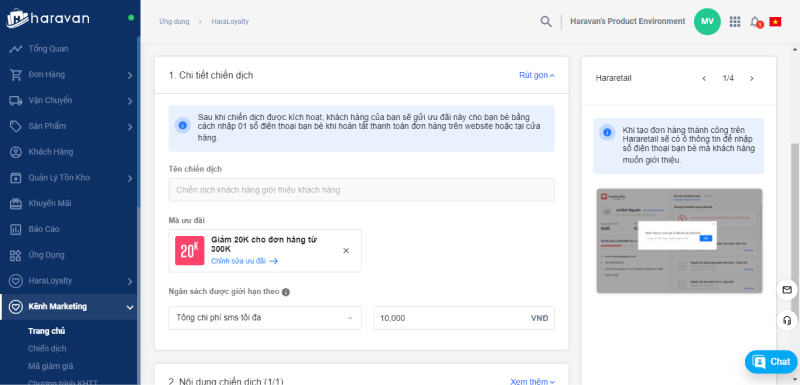Click Haravan's Product Environment name

(628, 21)
